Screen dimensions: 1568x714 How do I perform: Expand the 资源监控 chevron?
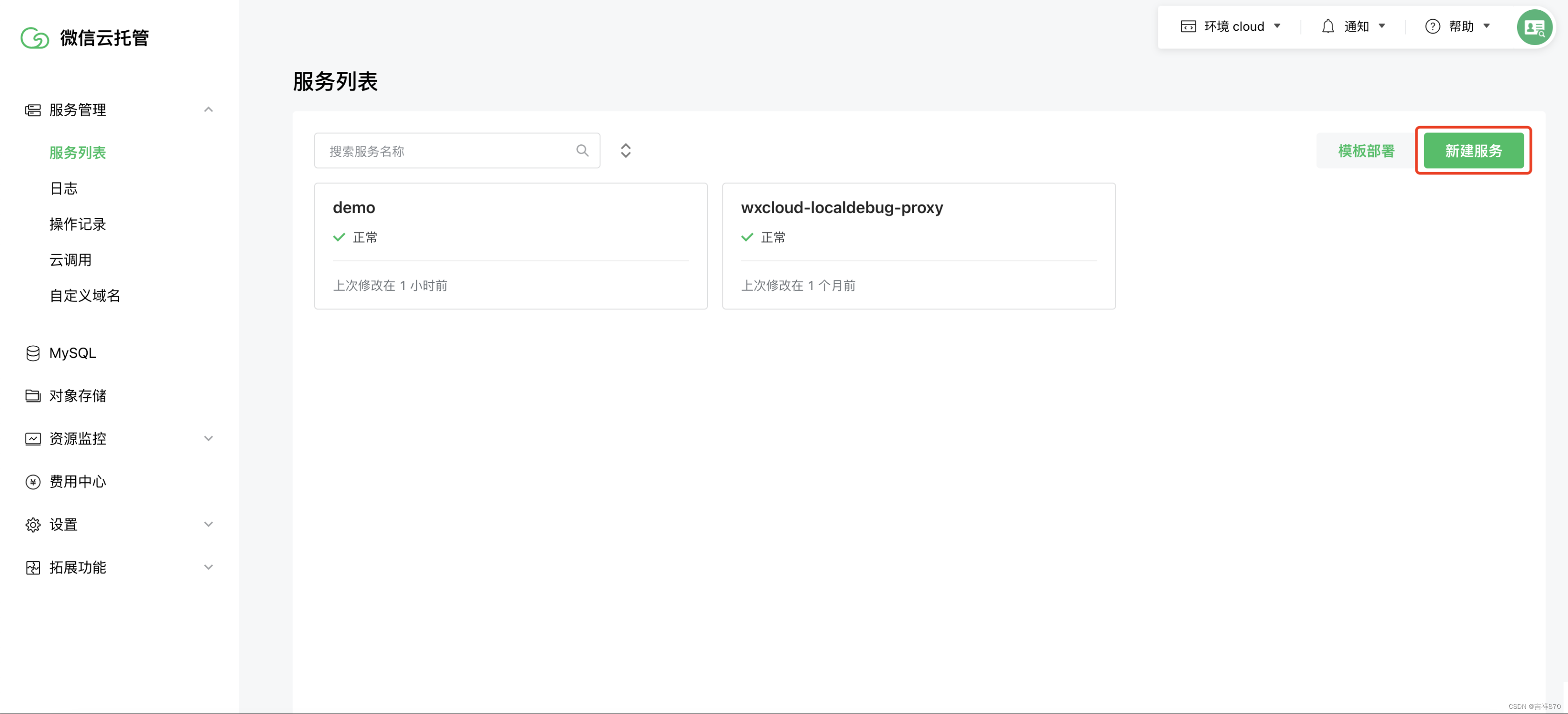pos(208,439)
